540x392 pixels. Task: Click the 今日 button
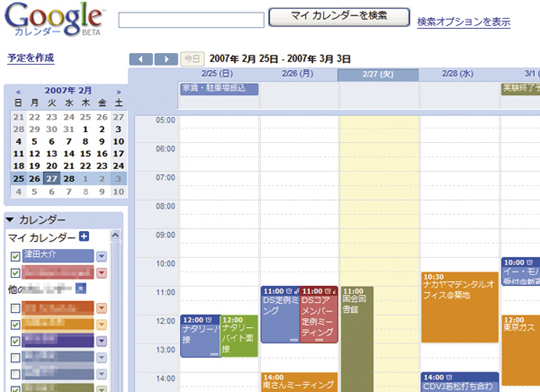192,59
